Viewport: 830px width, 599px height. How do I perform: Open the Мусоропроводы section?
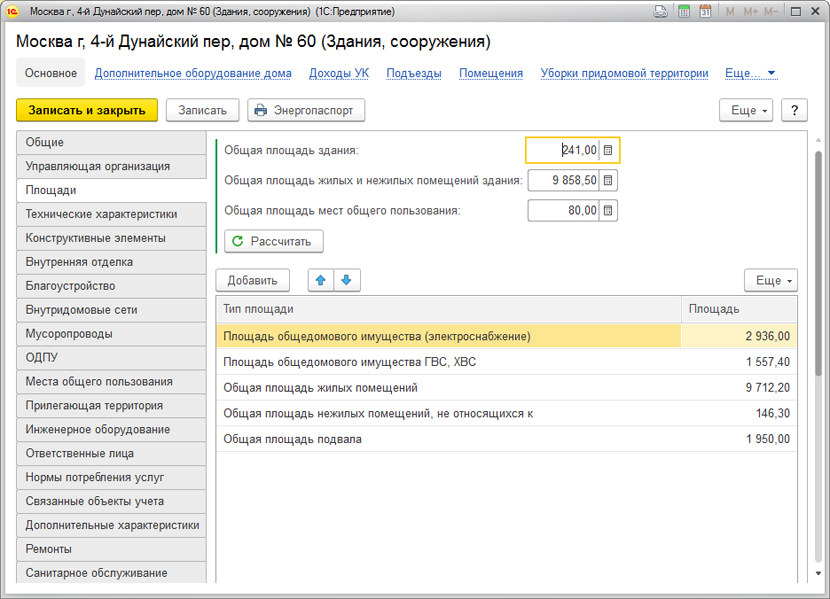coord(69,334)
